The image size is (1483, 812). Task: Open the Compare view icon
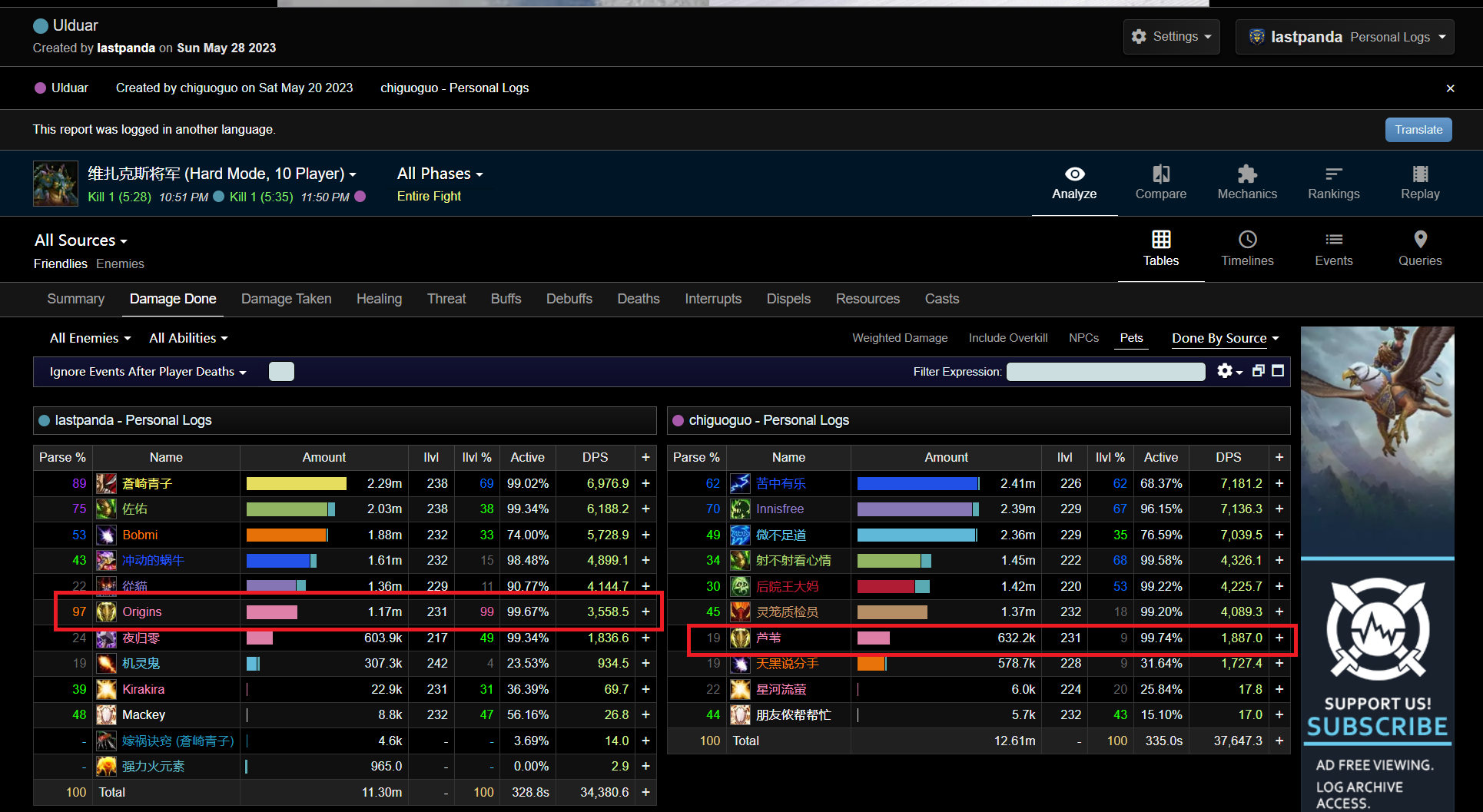(x=1160, y=175)
